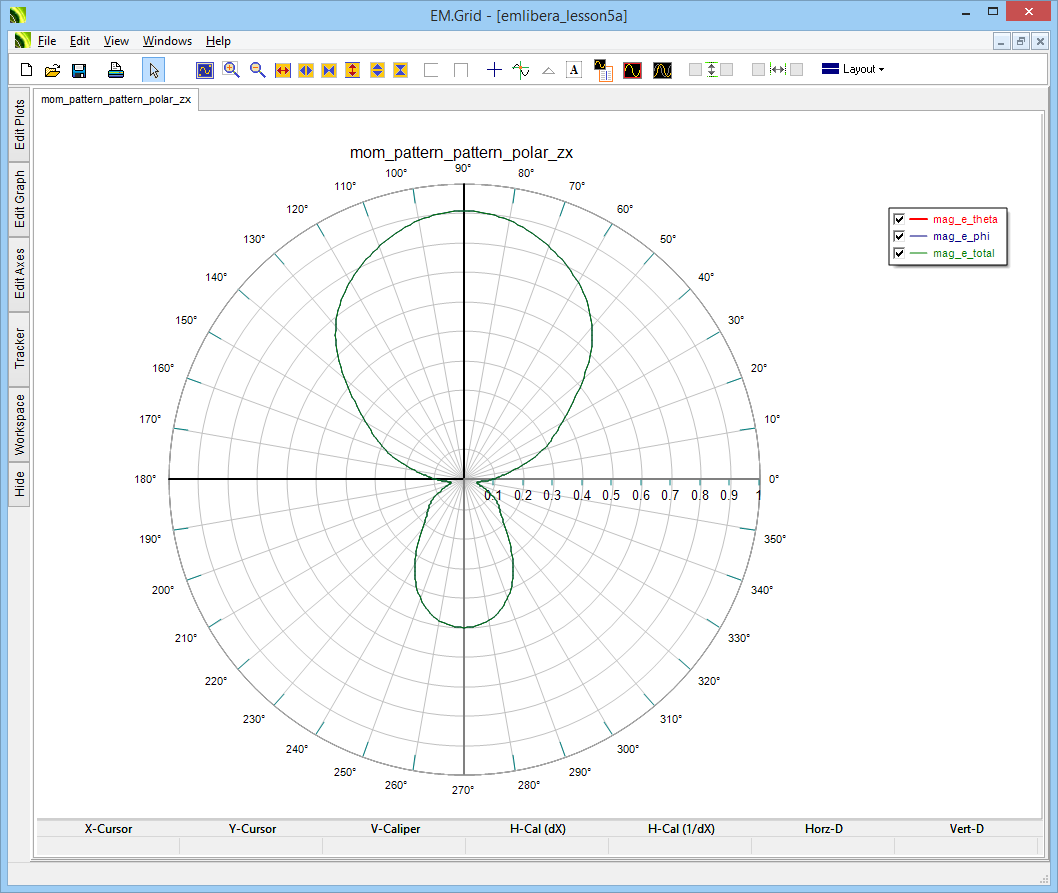
Task: Click the Hide side button
Action: (x=19, y=485)
